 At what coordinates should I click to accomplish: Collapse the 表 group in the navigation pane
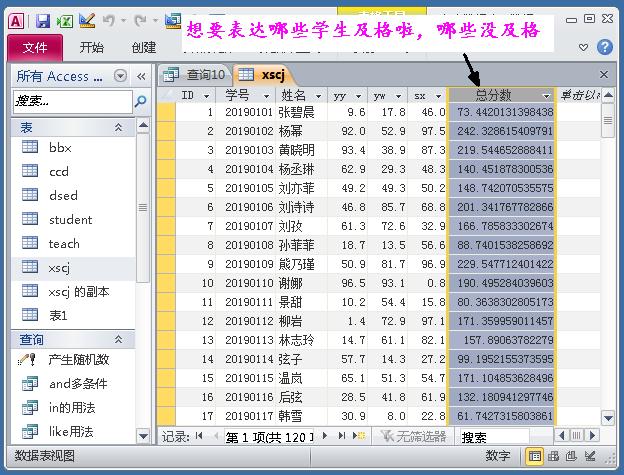tap(118, 127)
